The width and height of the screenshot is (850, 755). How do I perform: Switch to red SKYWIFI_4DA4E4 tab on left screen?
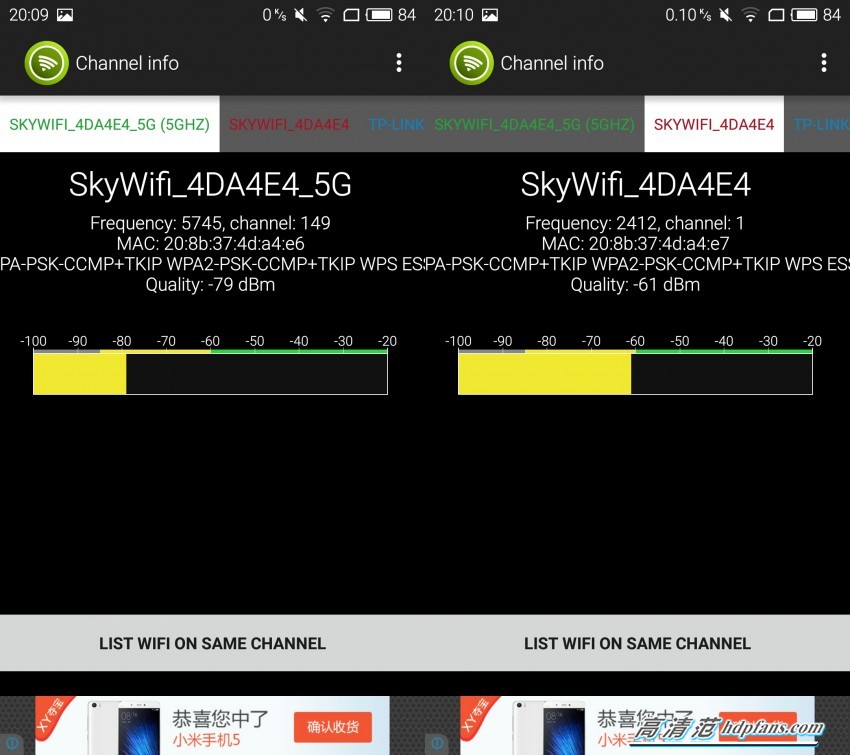click(x=289, y=125)
